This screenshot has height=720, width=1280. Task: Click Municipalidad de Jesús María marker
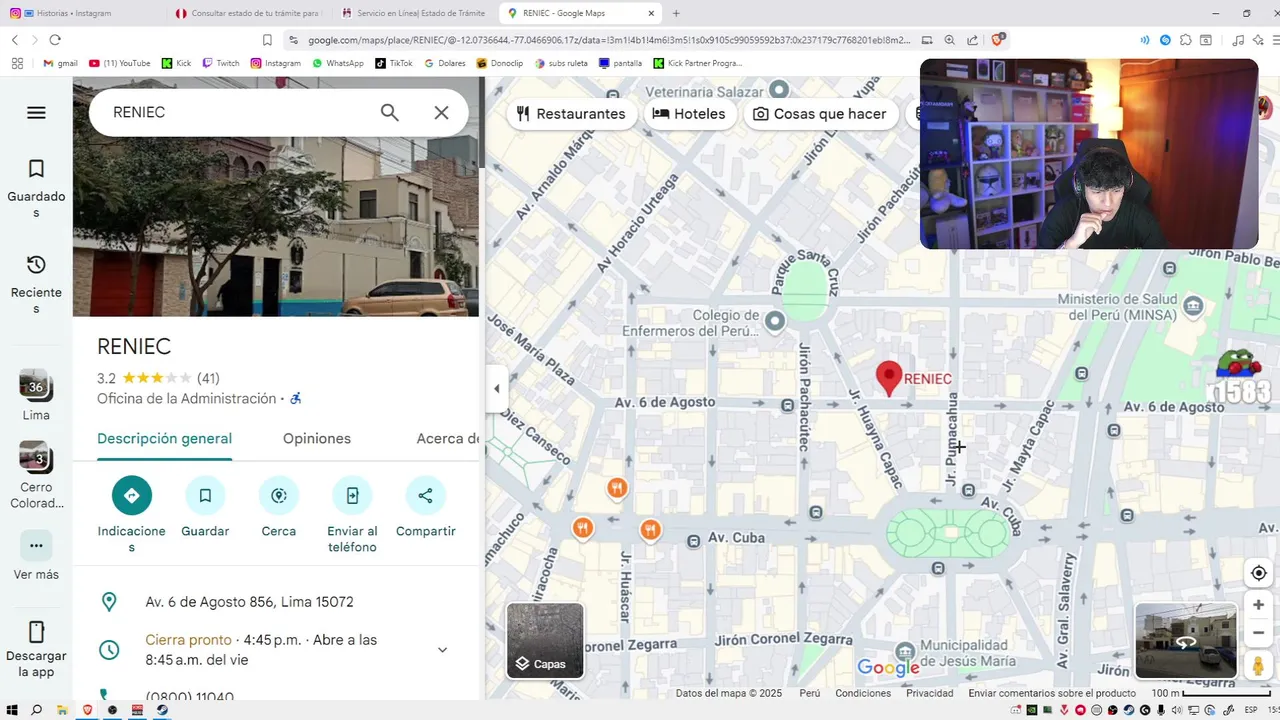905,652
